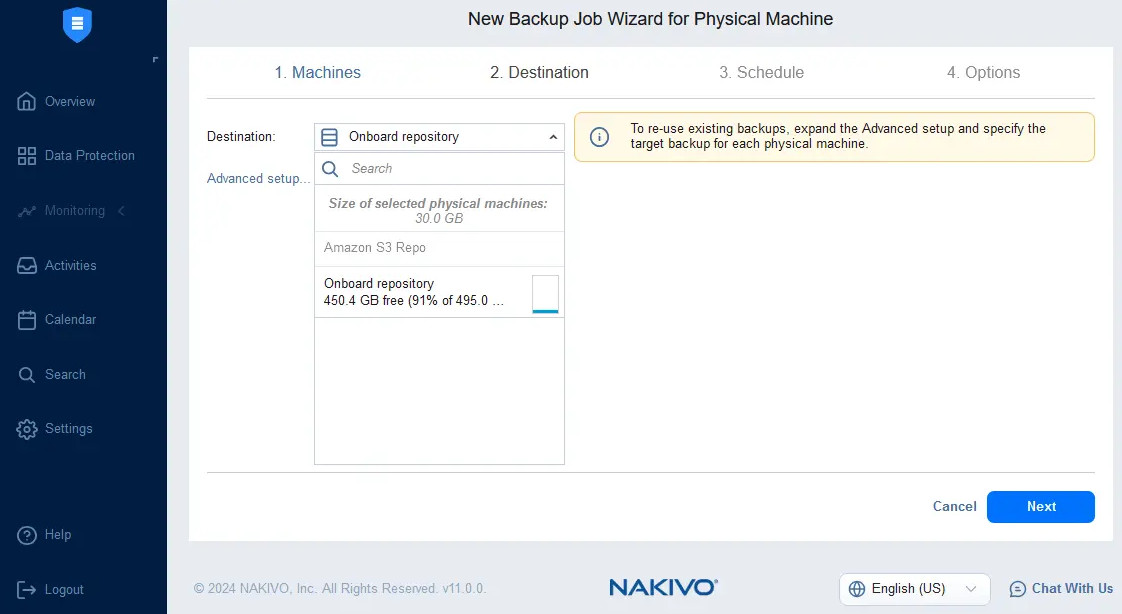Open the Advanced setup link

tap(258, 179)
